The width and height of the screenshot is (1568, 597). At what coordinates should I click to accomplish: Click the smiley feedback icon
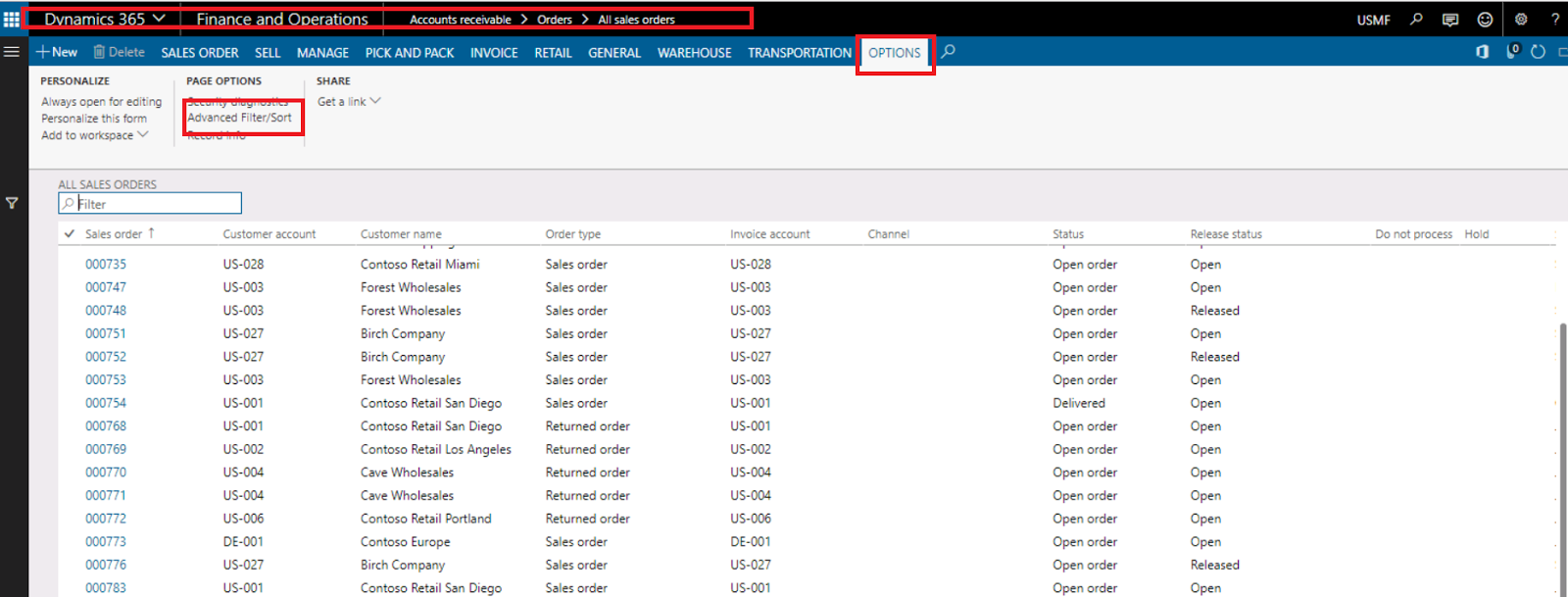click(x=1485, y=19)
